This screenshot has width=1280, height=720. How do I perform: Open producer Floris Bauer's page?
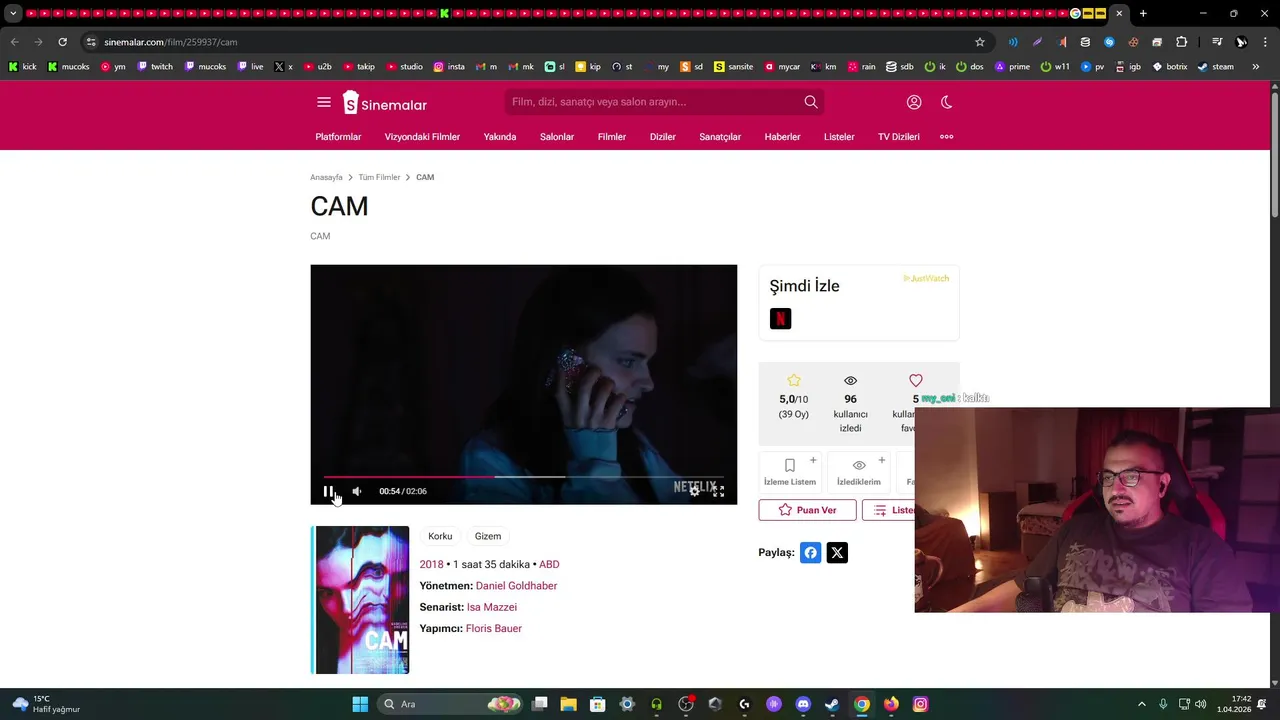click(494, 629)
